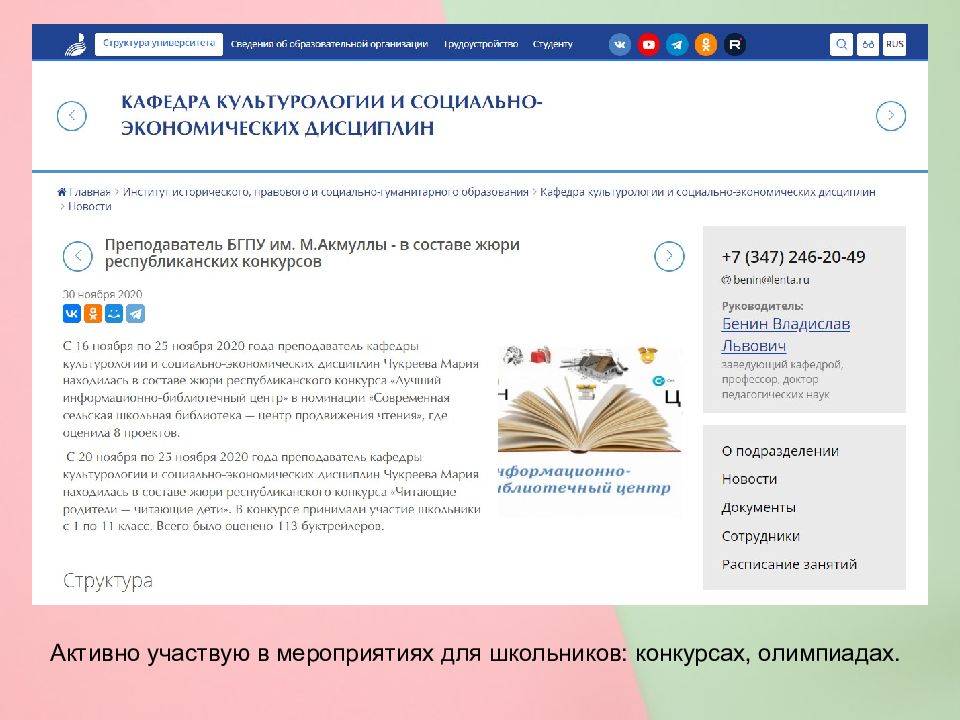Go to next department banner arrow
The image size is (960, 720).
click(891, 116)
